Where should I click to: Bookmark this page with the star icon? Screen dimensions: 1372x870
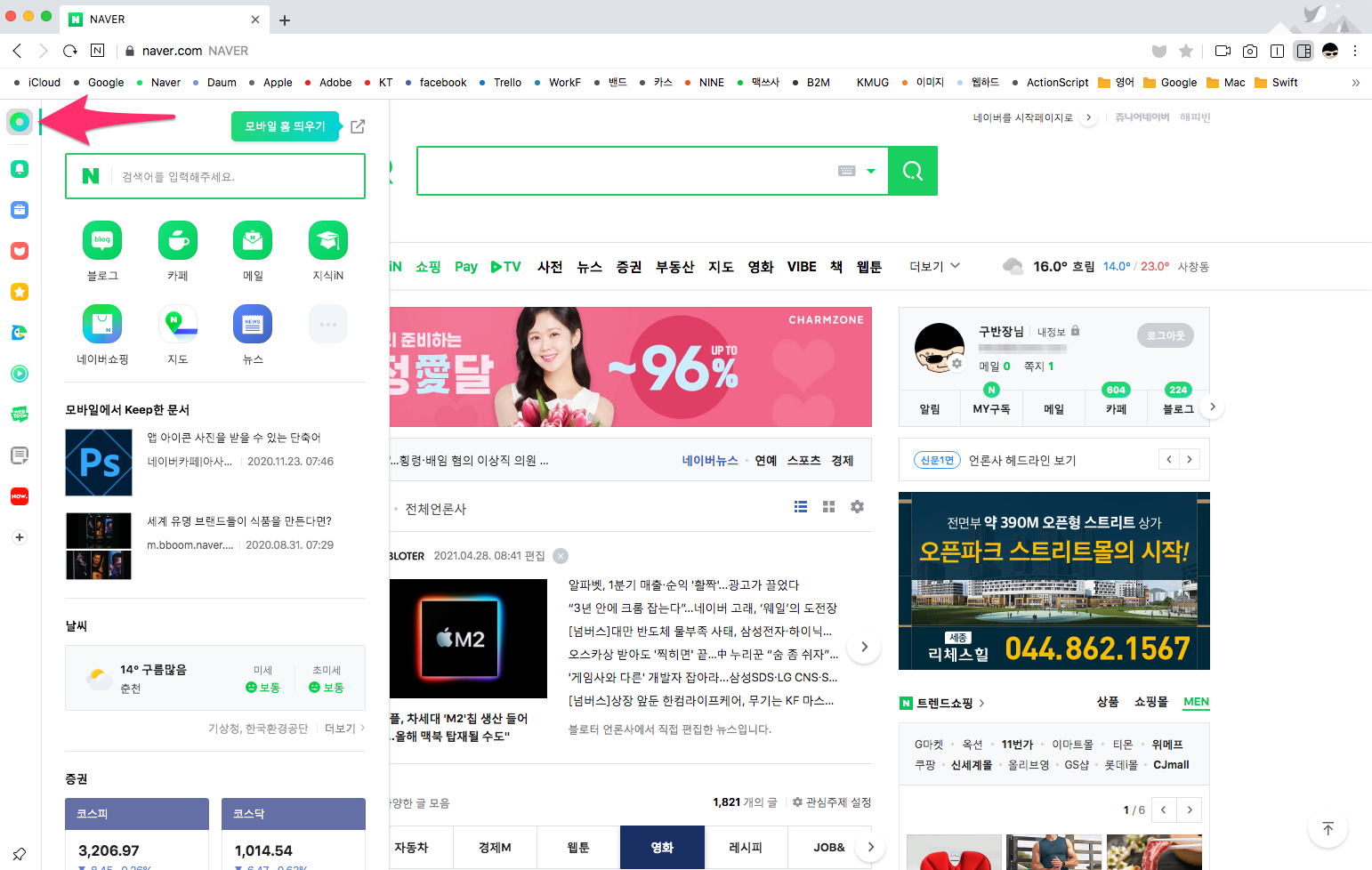tap(1186, 51)
